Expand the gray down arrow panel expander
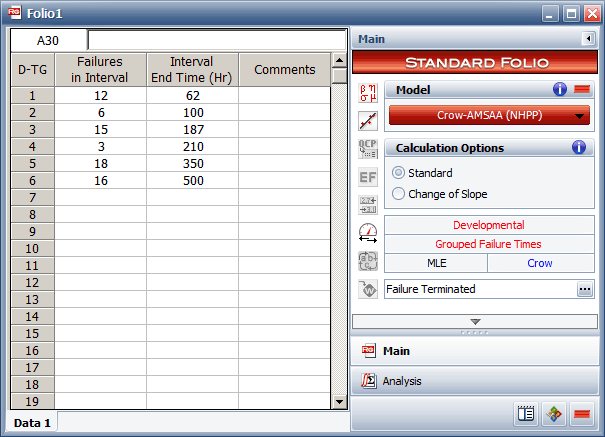Viewport: 605px width, 437px height. click(x=475, y=321)
